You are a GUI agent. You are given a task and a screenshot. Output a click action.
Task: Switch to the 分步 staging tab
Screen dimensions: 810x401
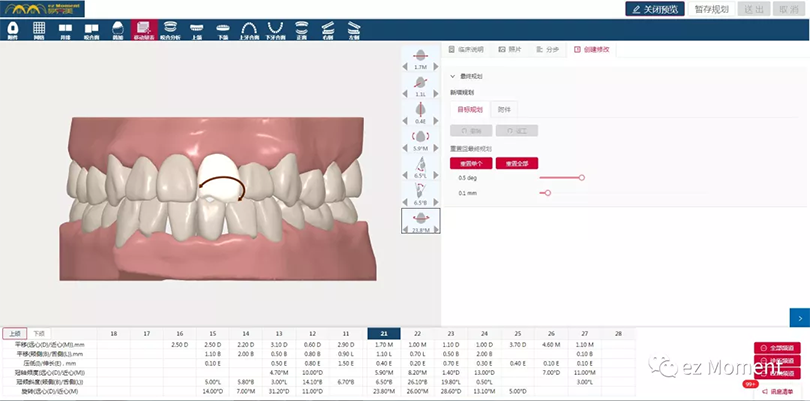(x=548, y=48)
